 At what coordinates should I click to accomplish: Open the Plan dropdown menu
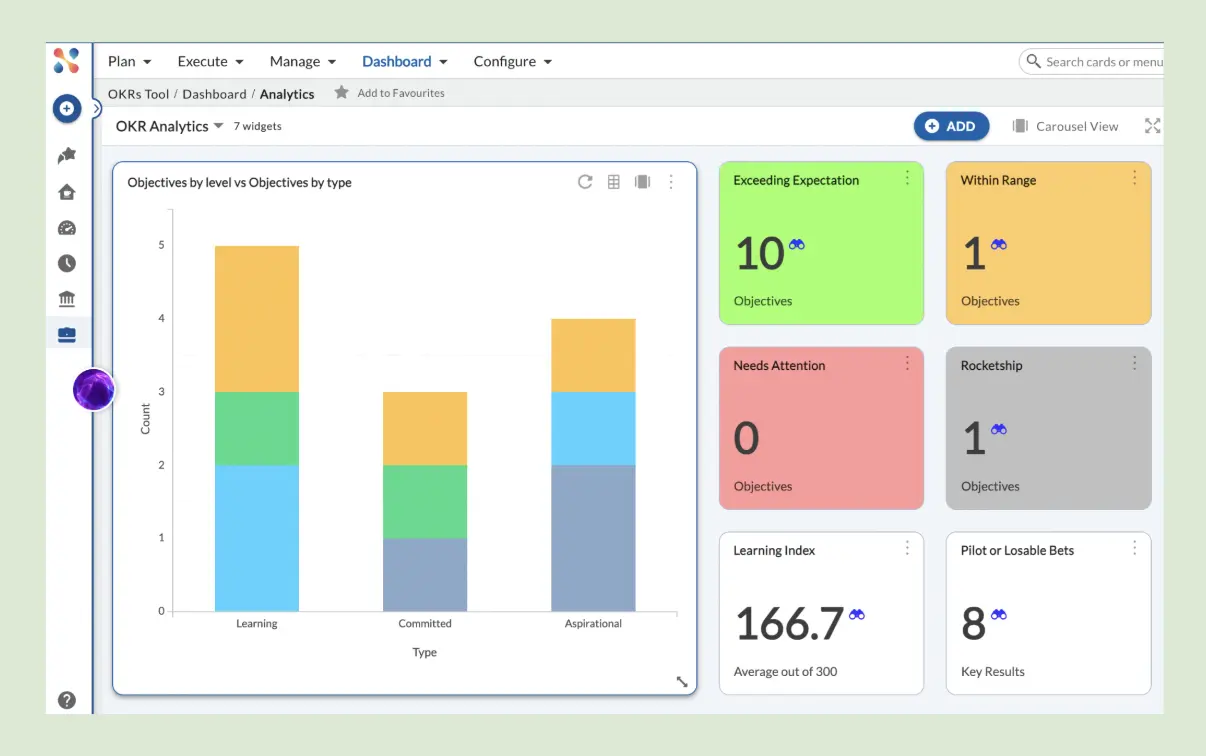point(128,61)
